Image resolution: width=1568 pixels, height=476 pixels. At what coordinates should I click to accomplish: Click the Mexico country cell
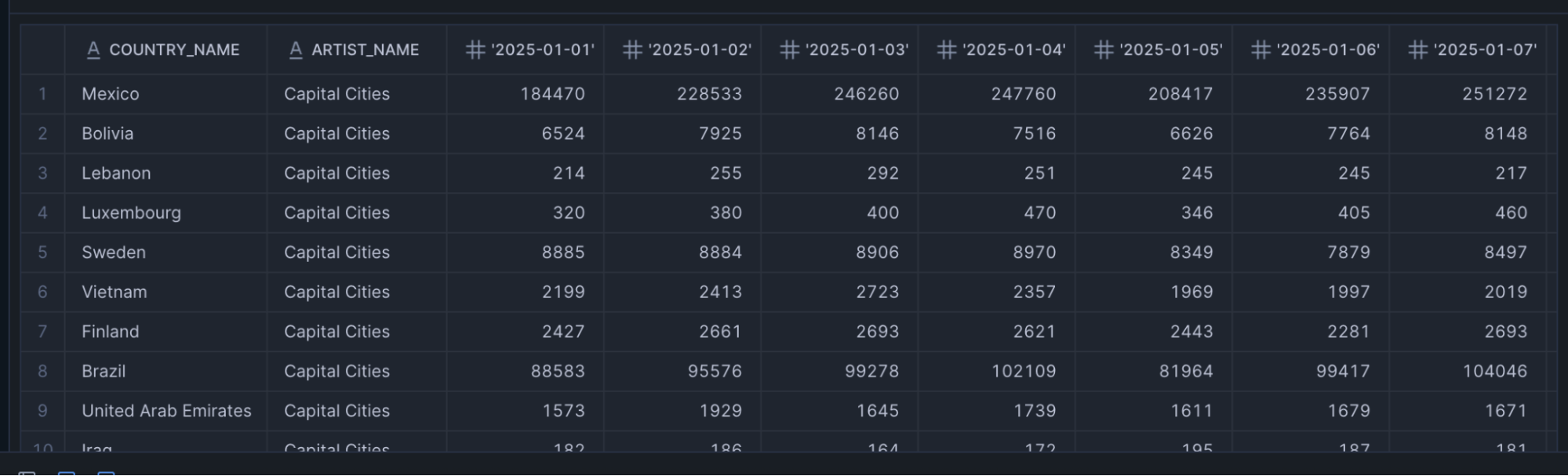[x=111, y=94]
